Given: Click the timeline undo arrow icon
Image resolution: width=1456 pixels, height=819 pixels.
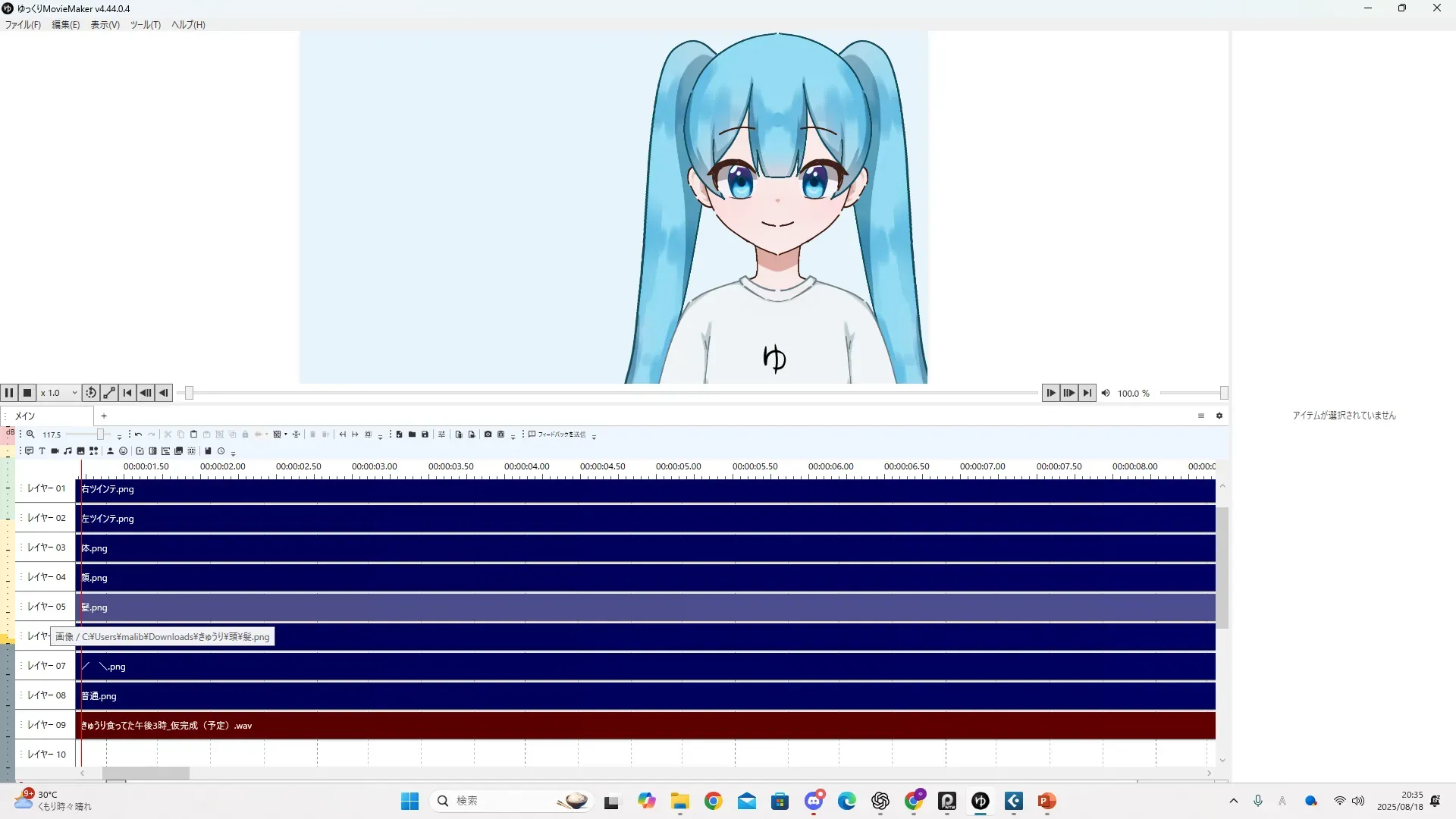Looking at the screenshot, I should (138, 435).
